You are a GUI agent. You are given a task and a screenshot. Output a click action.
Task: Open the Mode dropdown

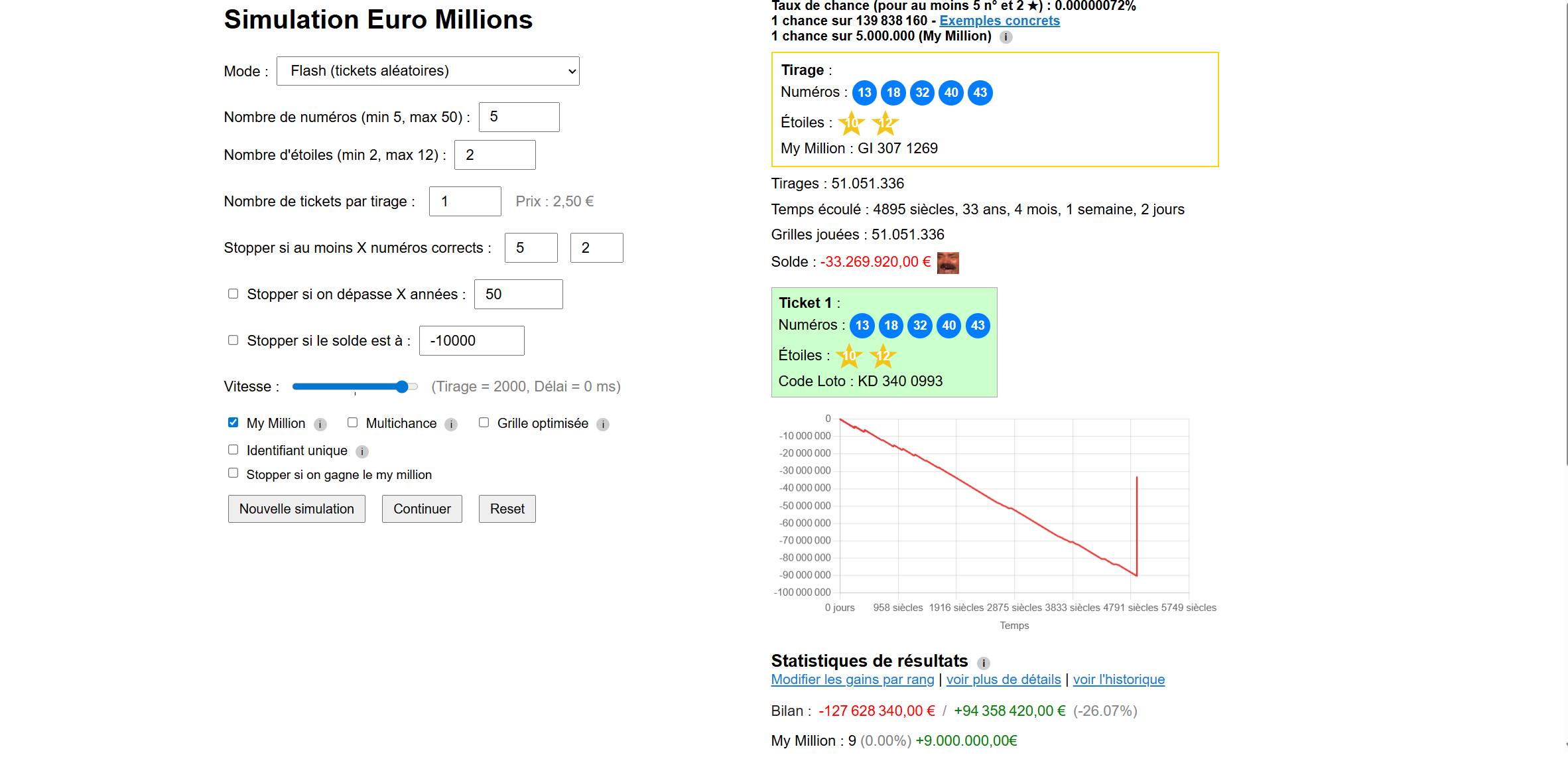click(x=428, y=71)
